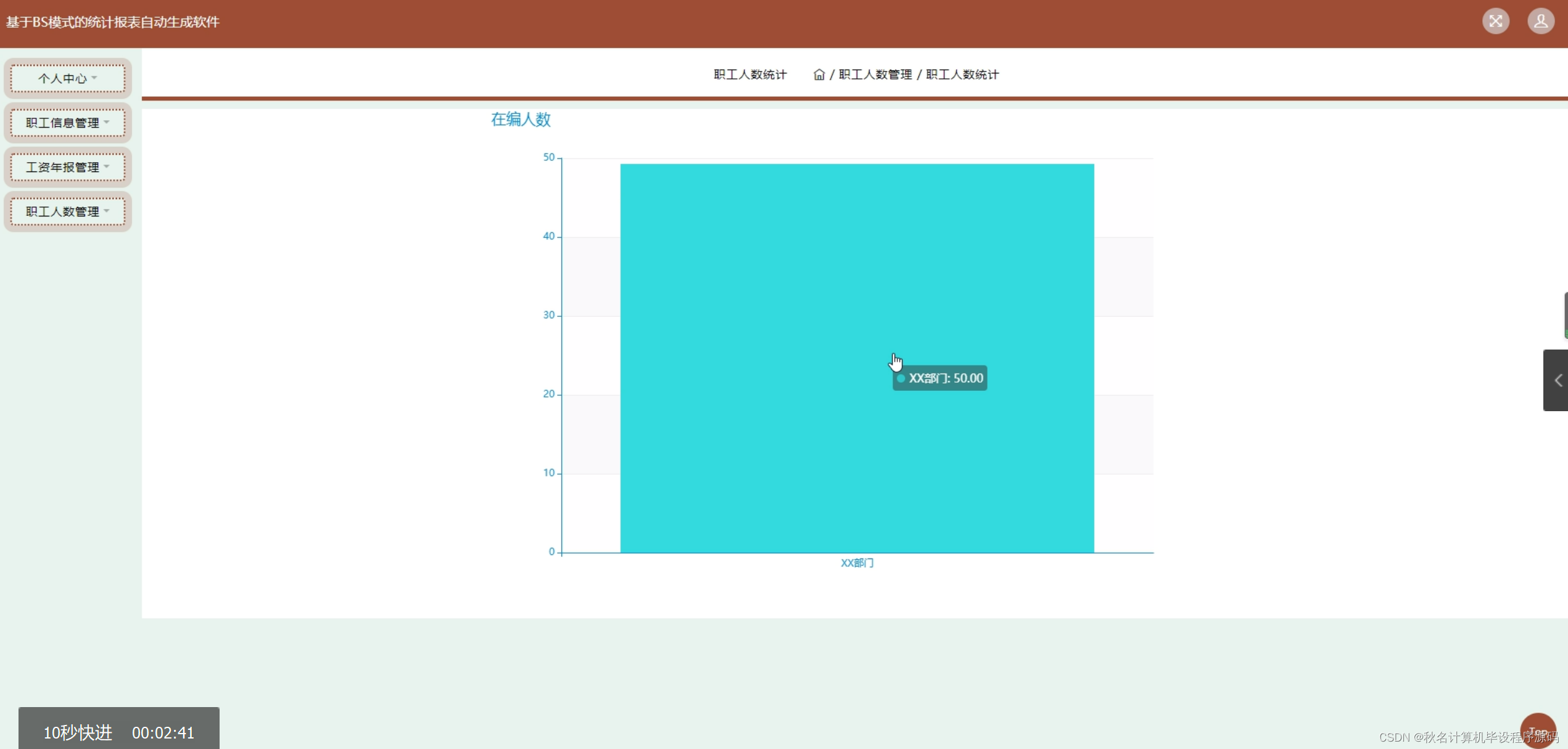Click the chart title 在编人数

pyautogui.click(x=520, y=120)
